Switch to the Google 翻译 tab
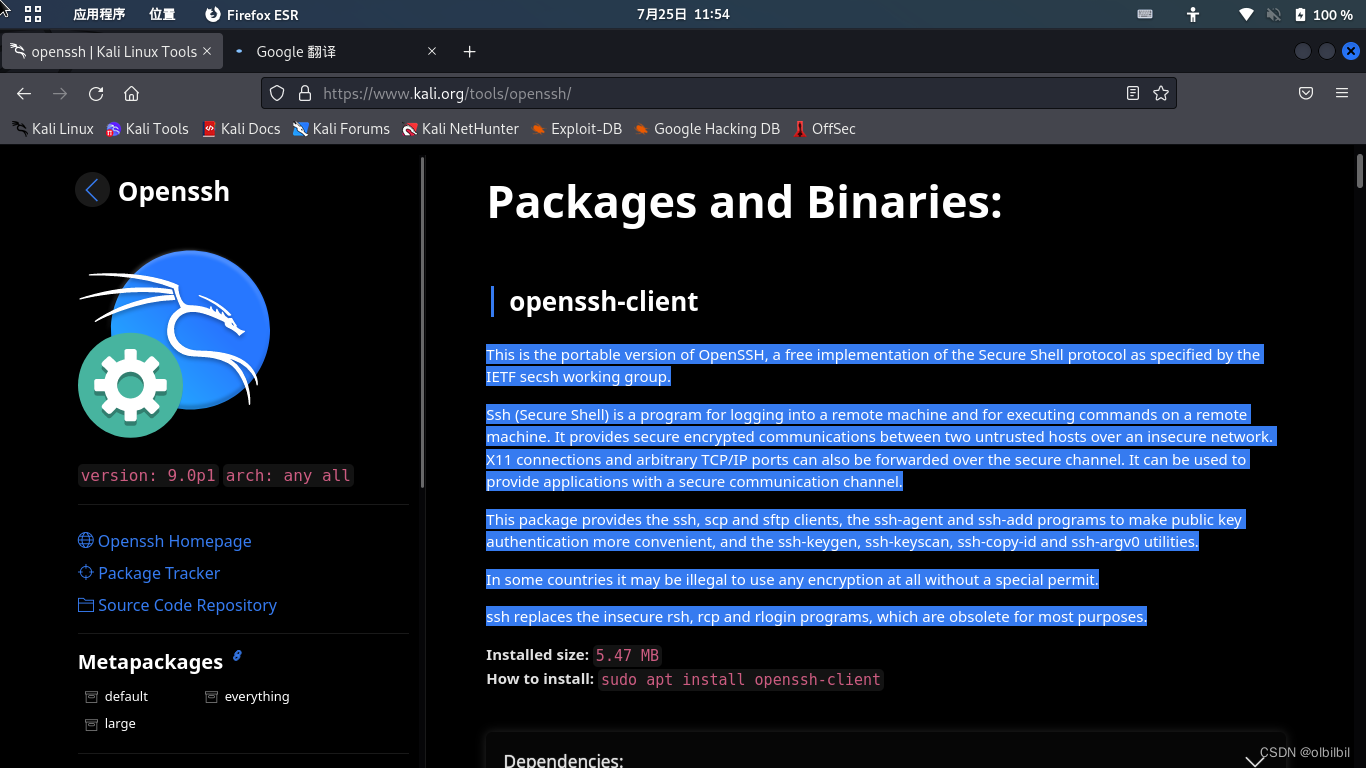This screenshot has height=768, width=1366. tap(334, 51)
